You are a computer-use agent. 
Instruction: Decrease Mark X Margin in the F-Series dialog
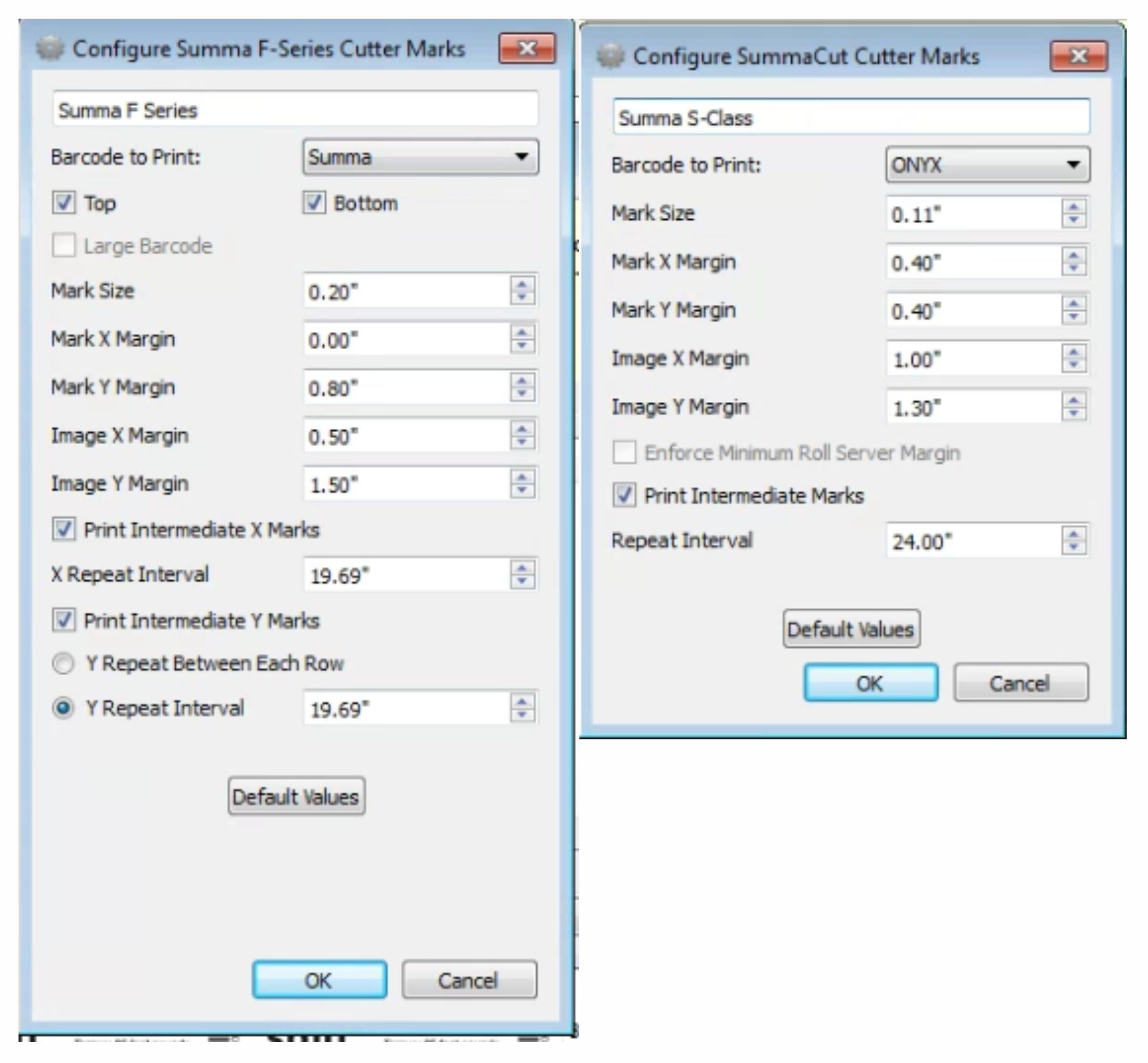pos(522,346)
